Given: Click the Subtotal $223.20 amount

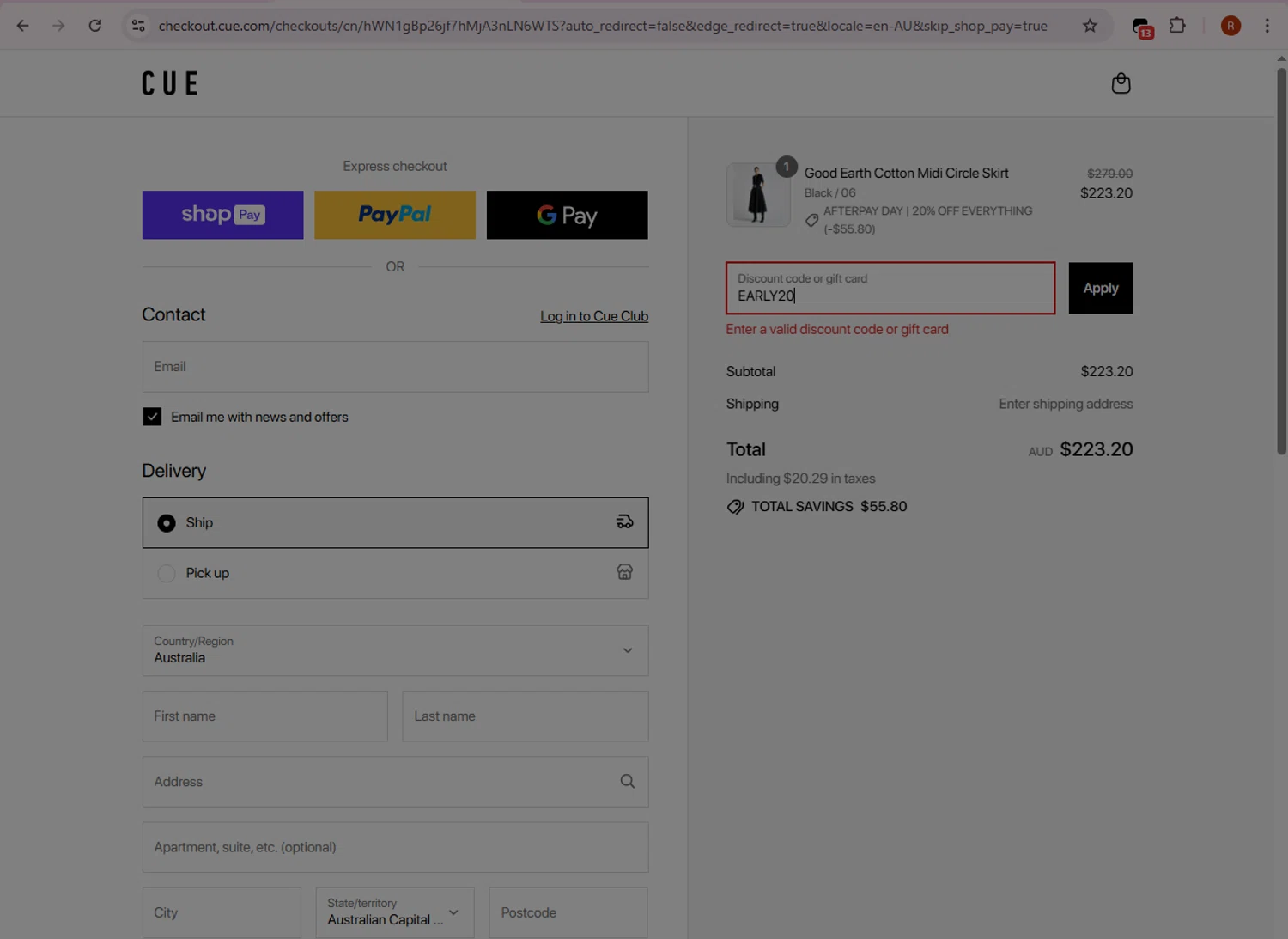Looking at the screenshot, I should pos(1107,371).
